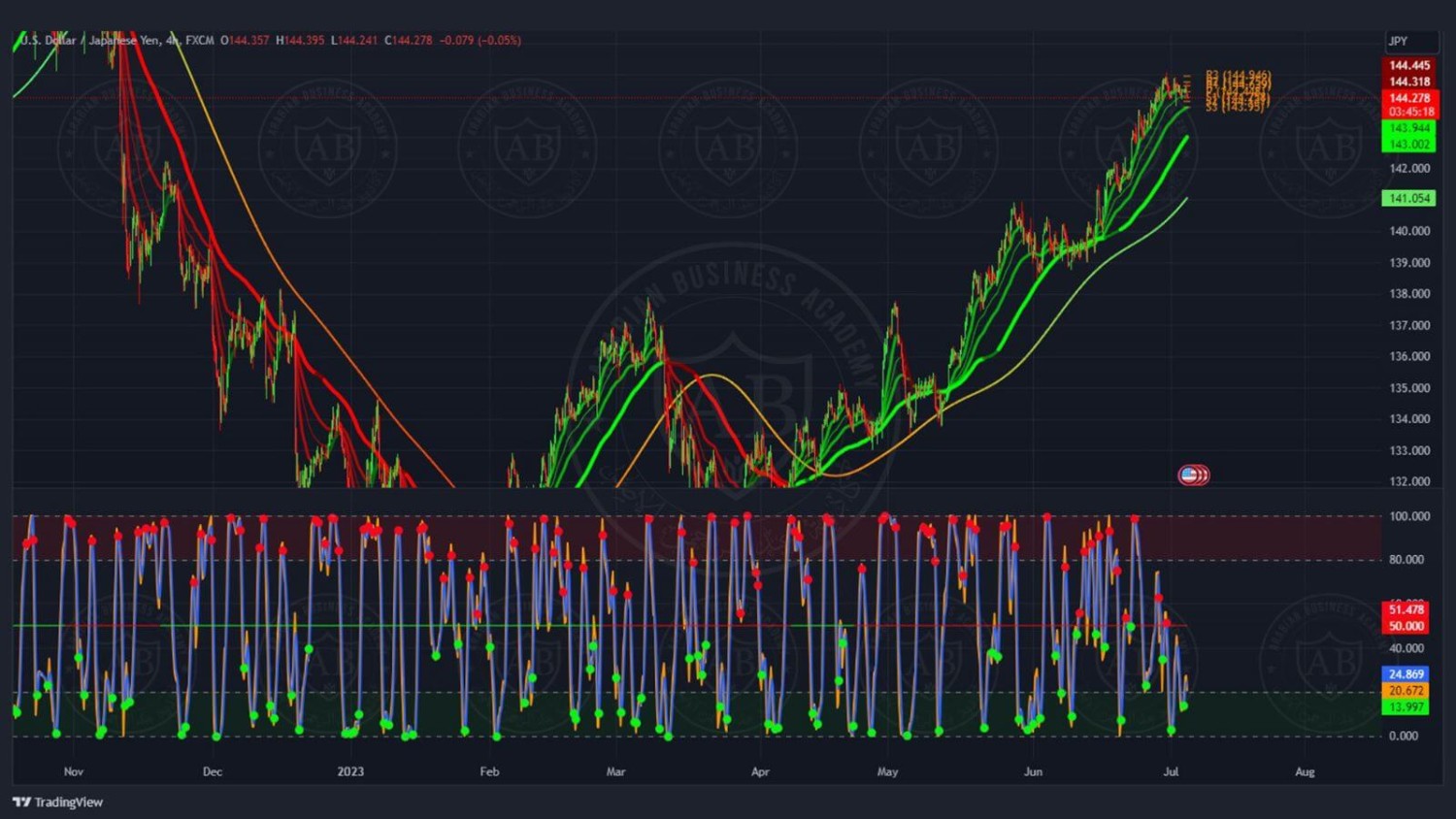Click the orange pivot levels text cluster

pos(1238,90)
